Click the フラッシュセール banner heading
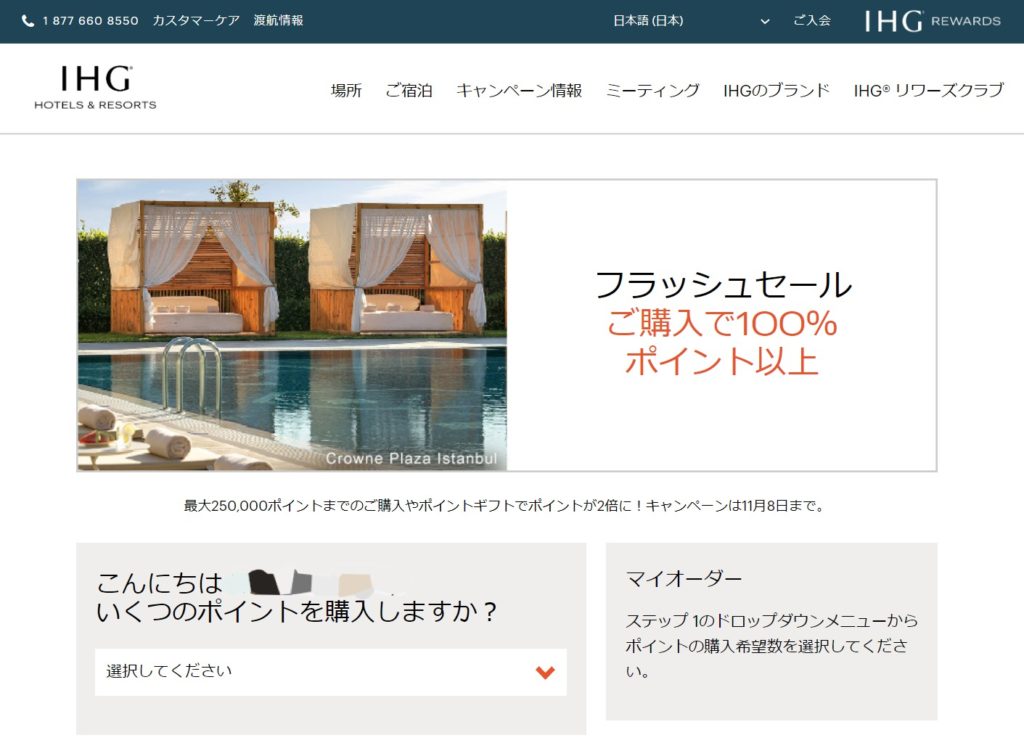The image size is (1024, 743). [723, 286]
